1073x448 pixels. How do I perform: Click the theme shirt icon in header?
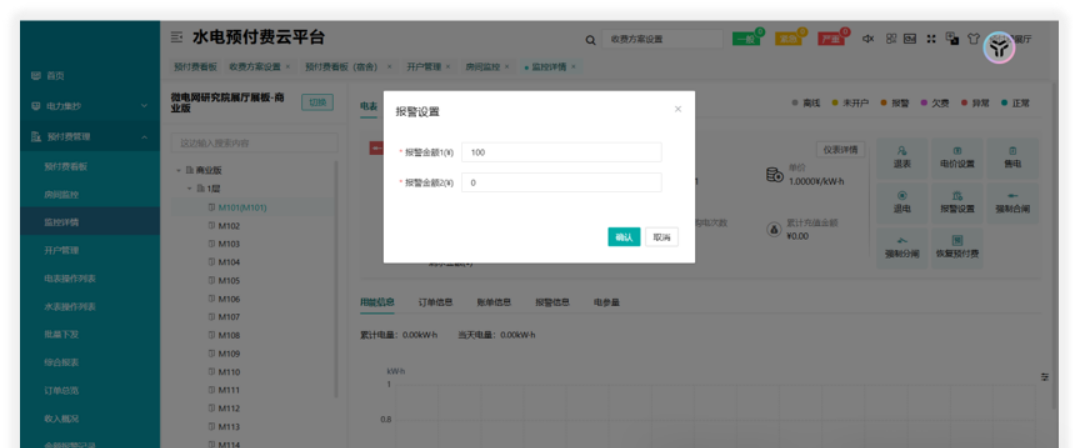[x=972, y=39]
